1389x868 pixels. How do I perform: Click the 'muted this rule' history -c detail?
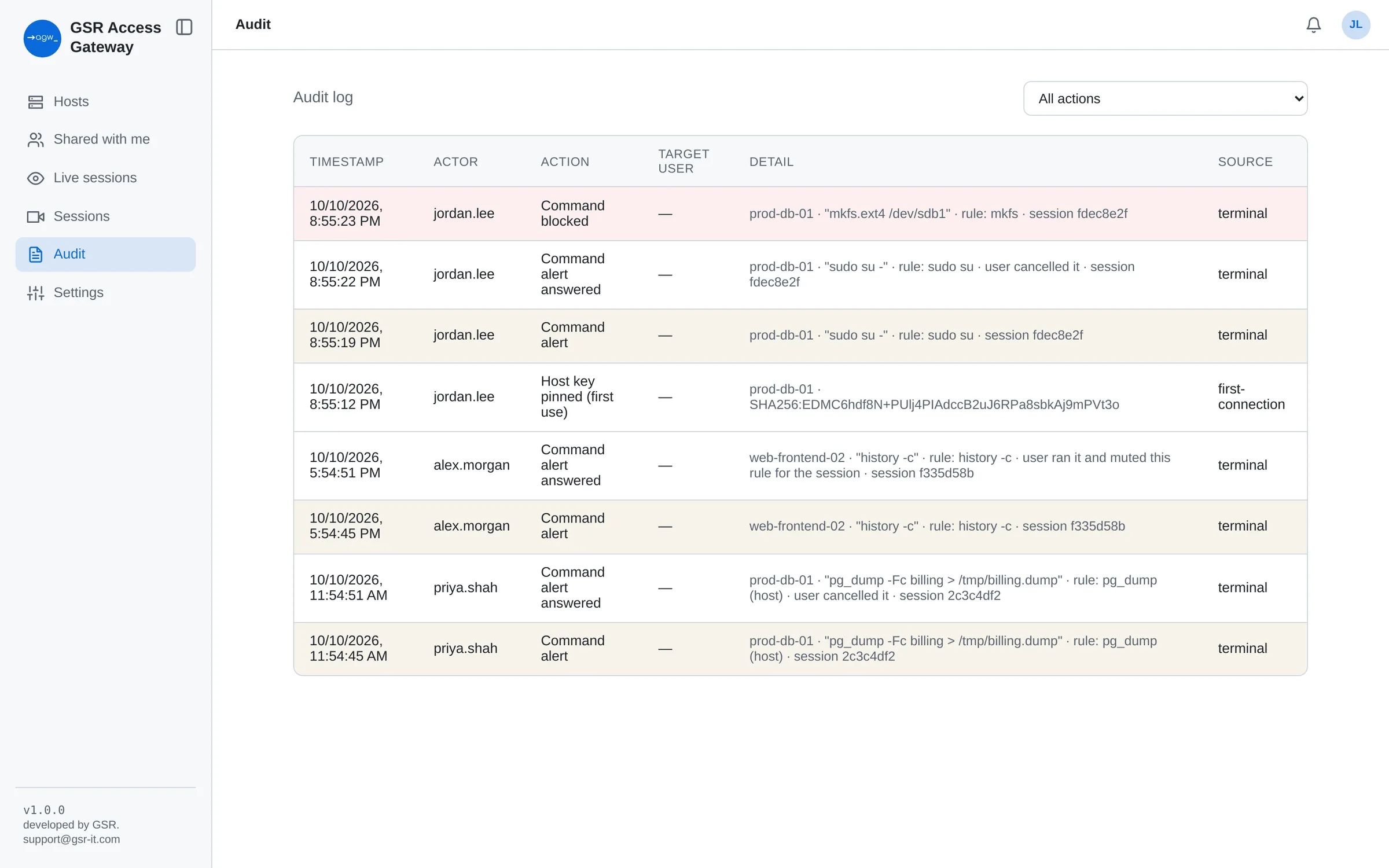click(x=960, y=465)
